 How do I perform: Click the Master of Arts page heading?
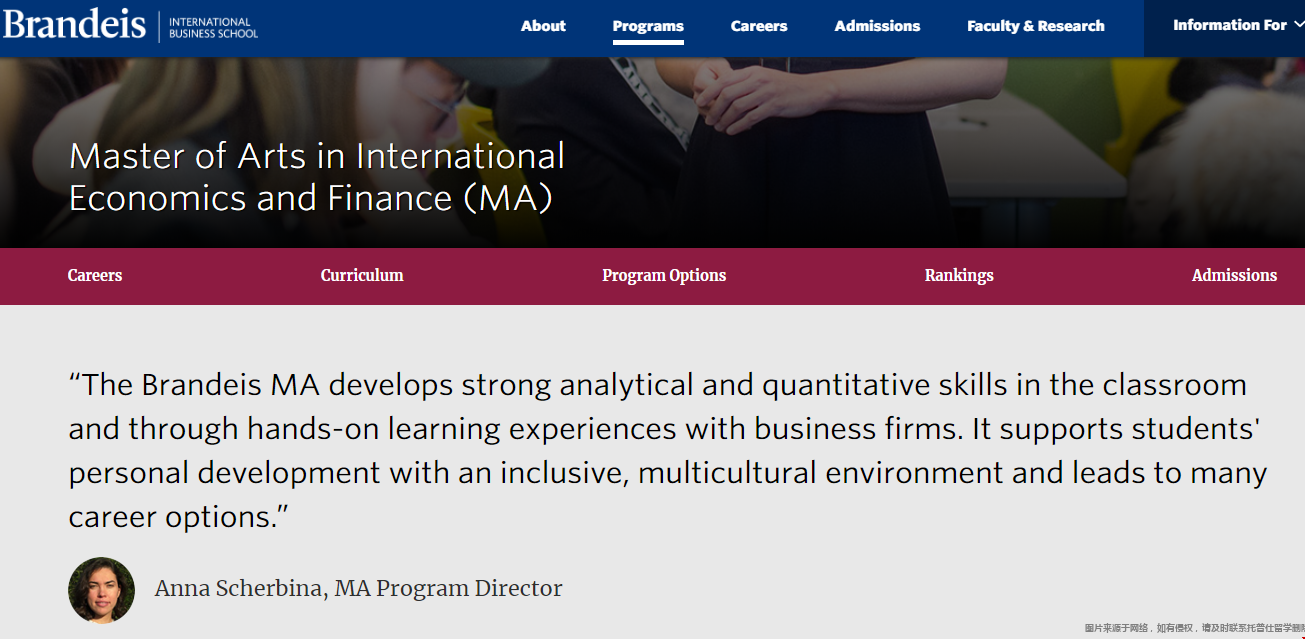click(317, 177)
